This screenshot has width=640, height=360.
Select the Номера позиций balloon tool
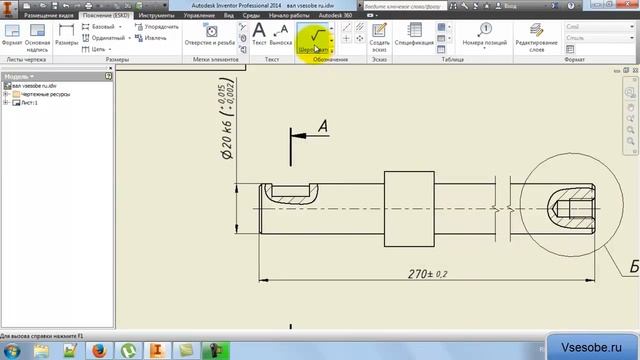click(484, 34)
